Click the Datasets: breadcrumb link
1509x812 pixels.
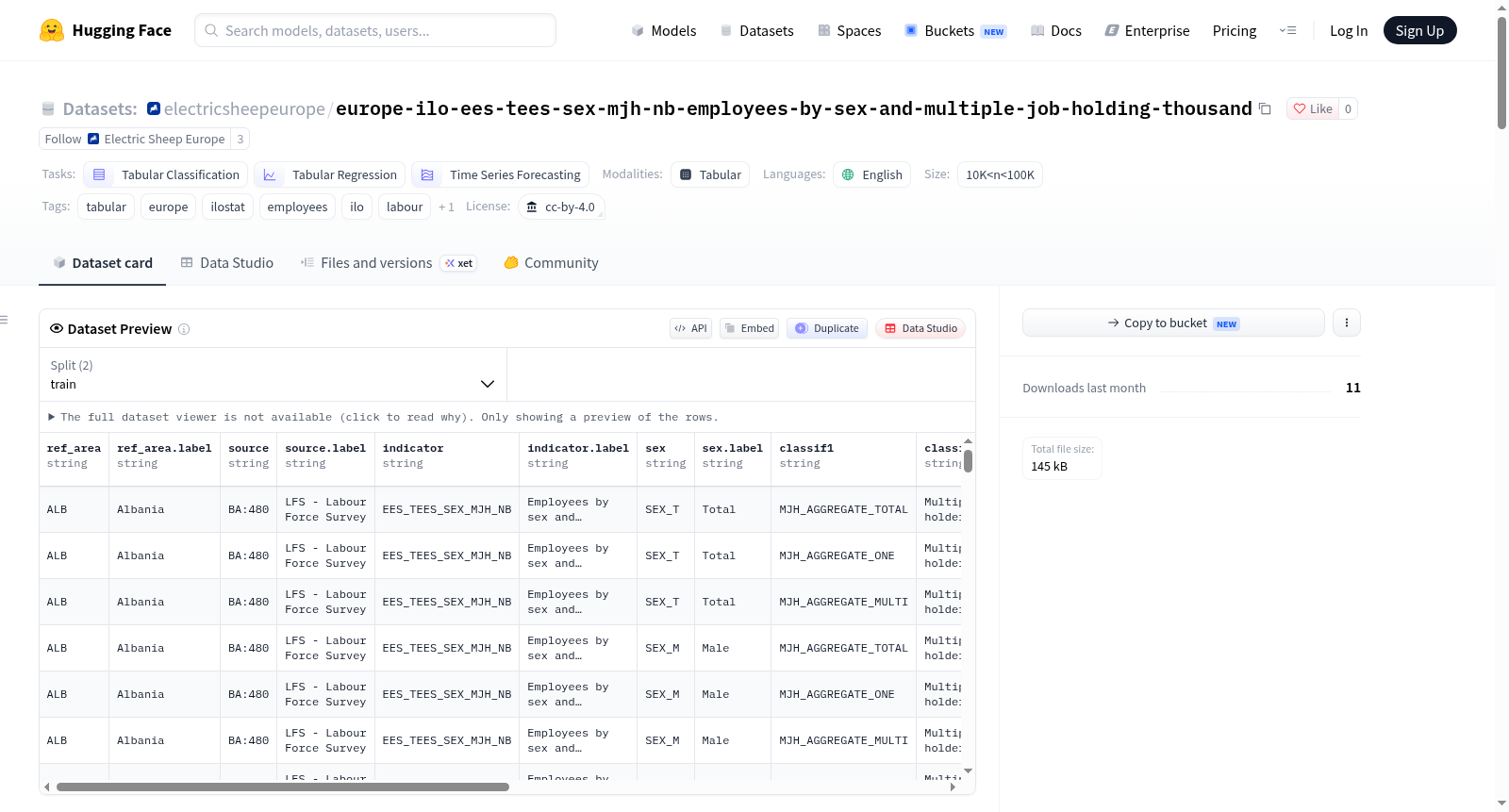(100, 109)
